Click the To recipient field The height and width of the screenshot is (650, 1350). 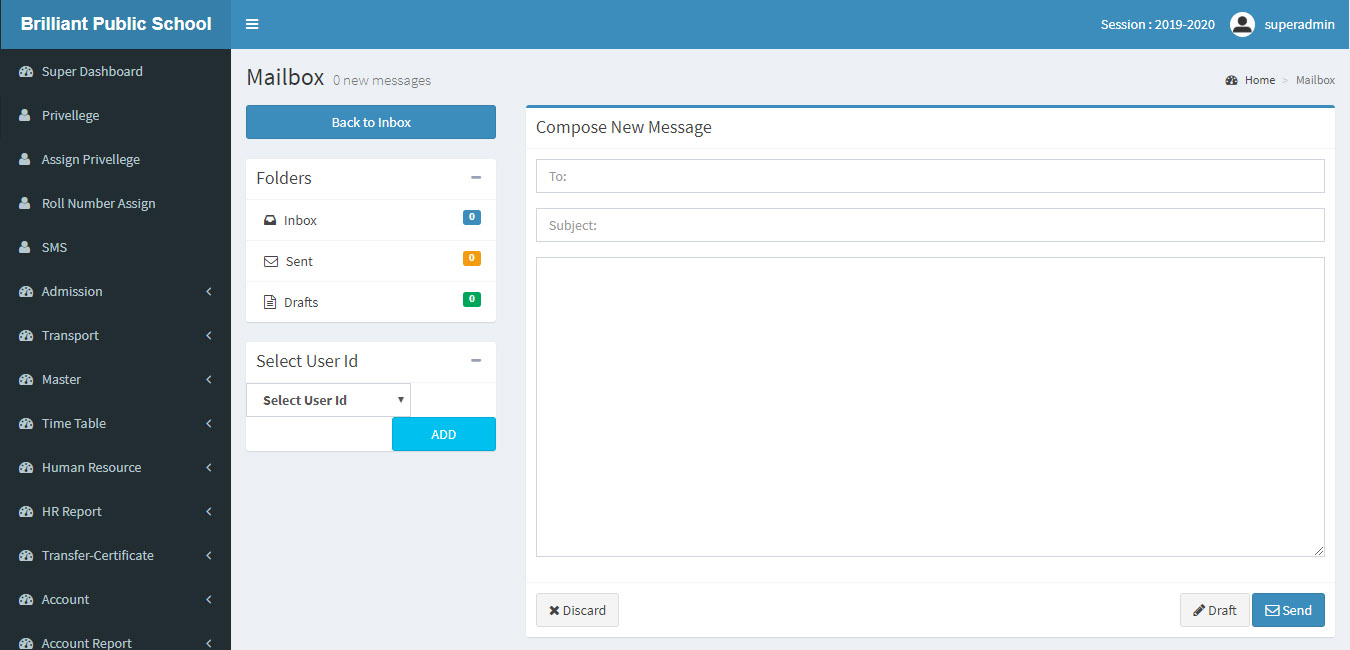click(930, 176)
